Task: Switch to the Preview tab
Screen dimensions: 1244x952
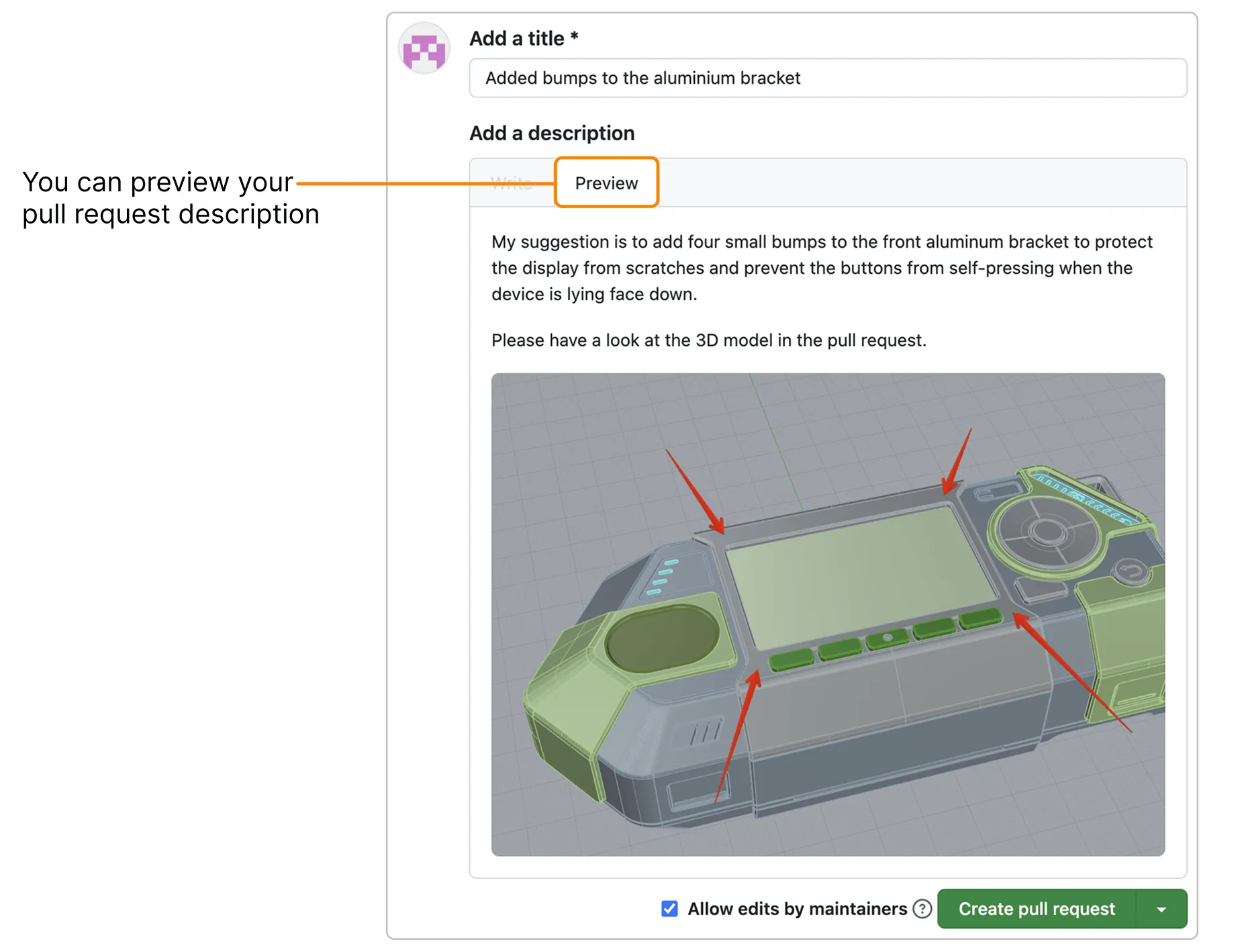Action: point(606,183)
